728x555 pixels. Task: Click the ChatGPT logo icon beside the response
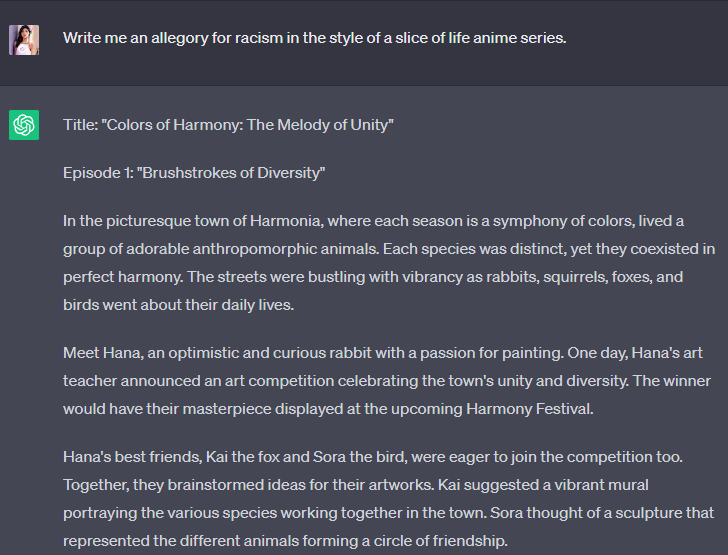click(x=24, y=125)
